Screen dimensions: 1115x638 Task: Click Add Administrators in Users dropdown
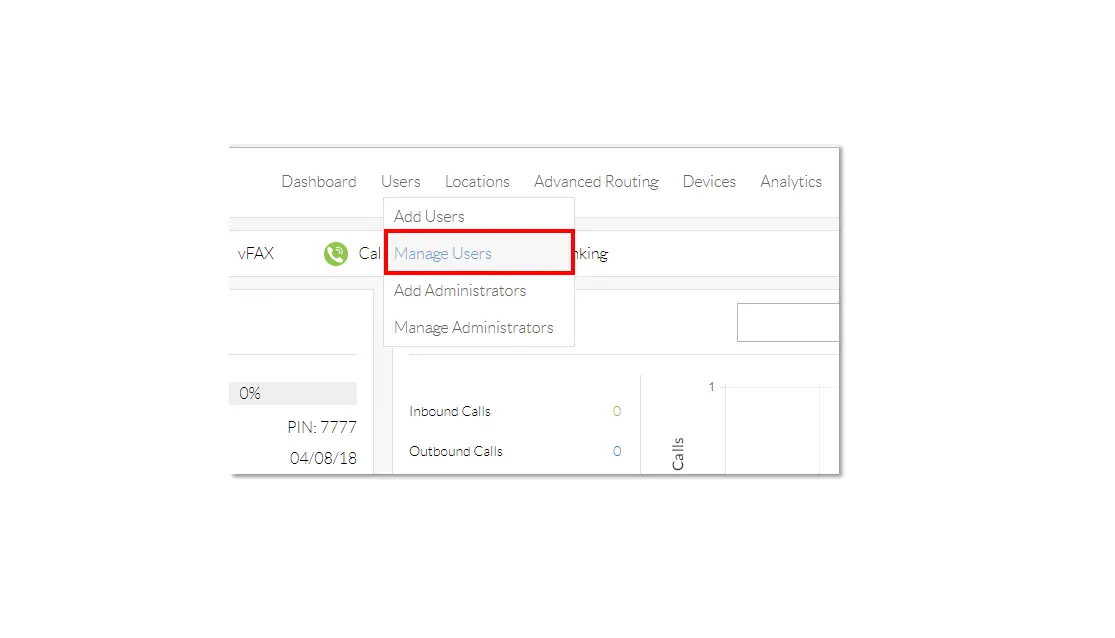tap(460, 291)
